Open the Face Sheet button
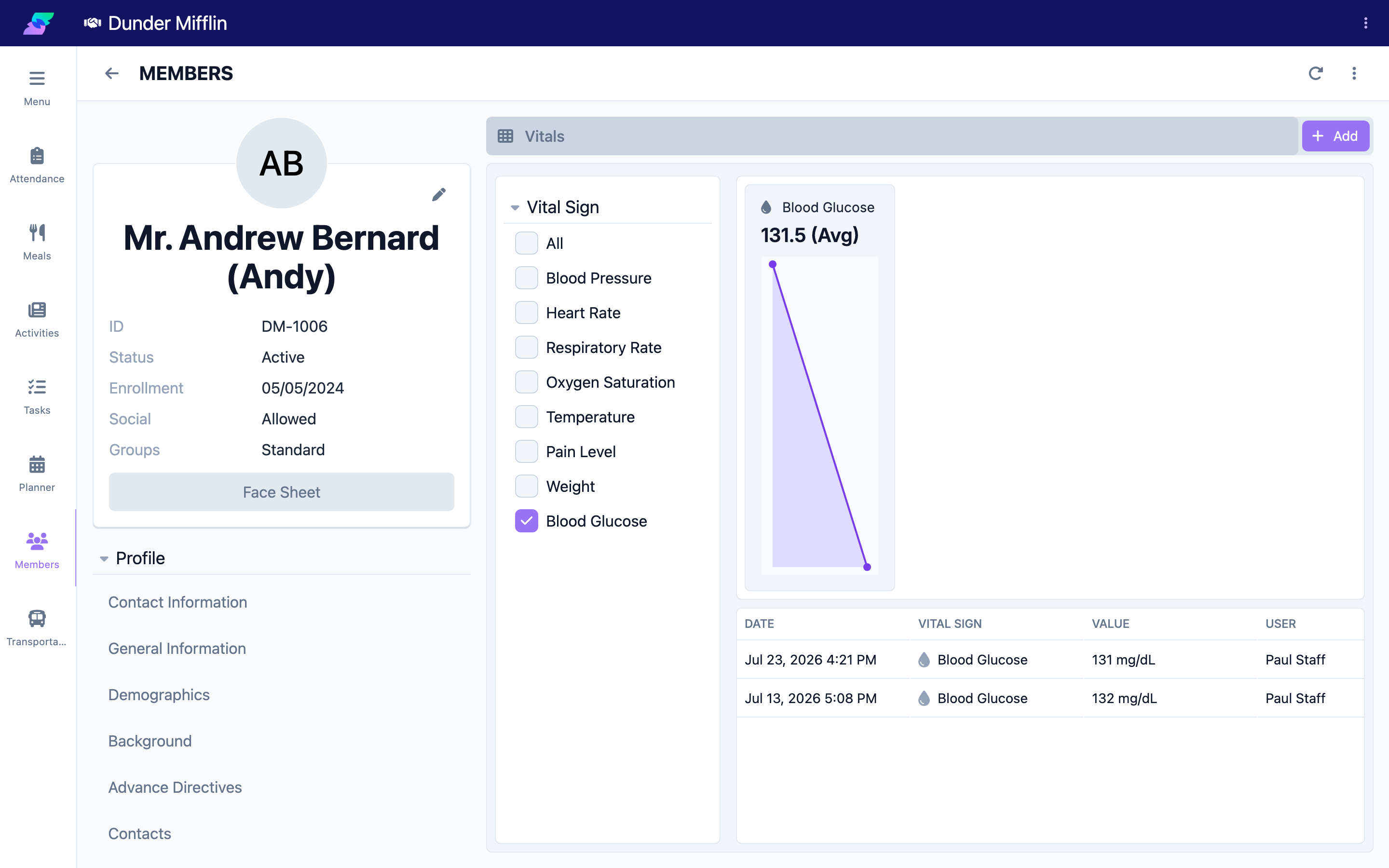This screenshot has width=1389, height=868. point(281,492)
